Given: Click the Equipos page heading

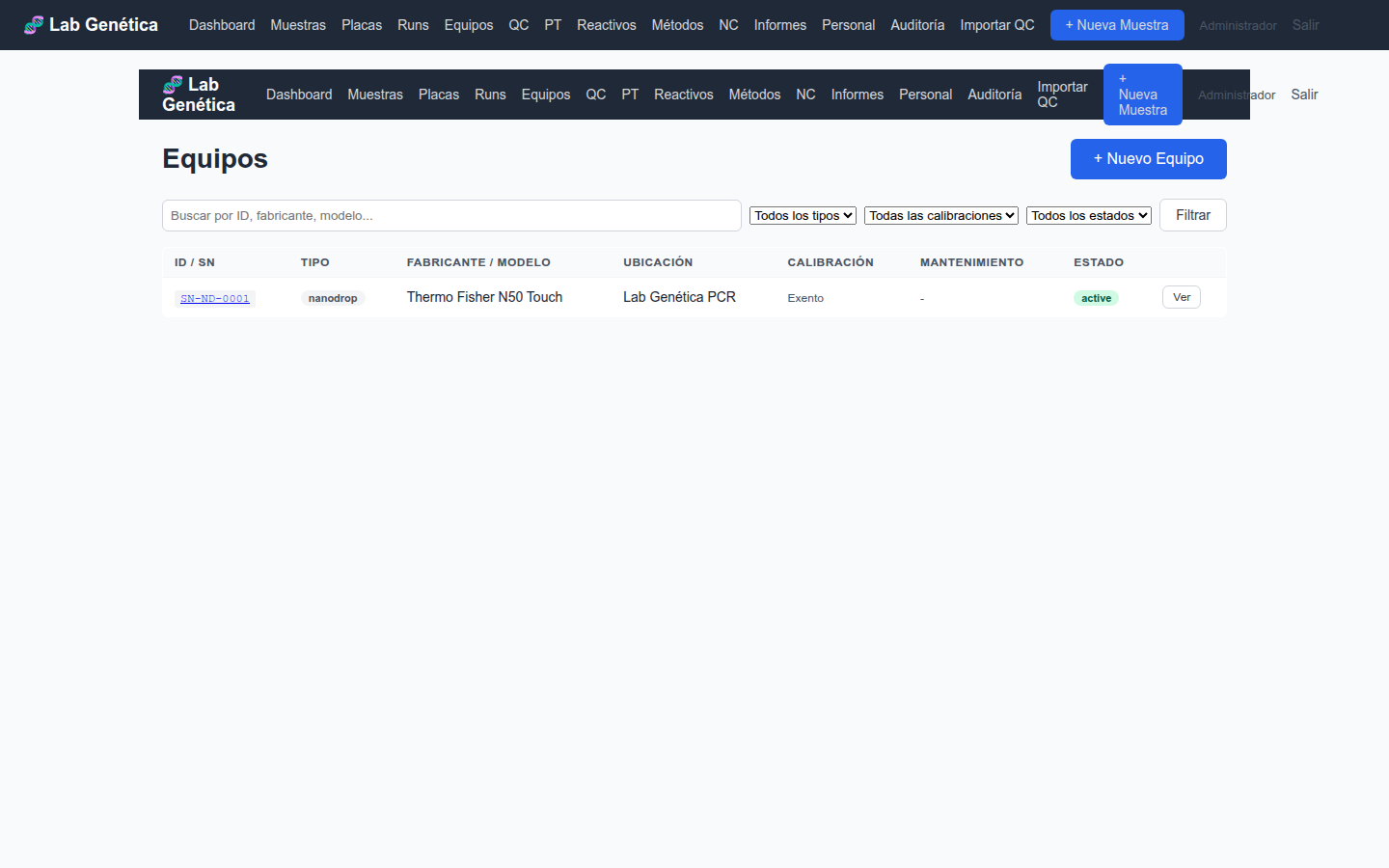Looking at the screenshot, I should click(215, 158).
